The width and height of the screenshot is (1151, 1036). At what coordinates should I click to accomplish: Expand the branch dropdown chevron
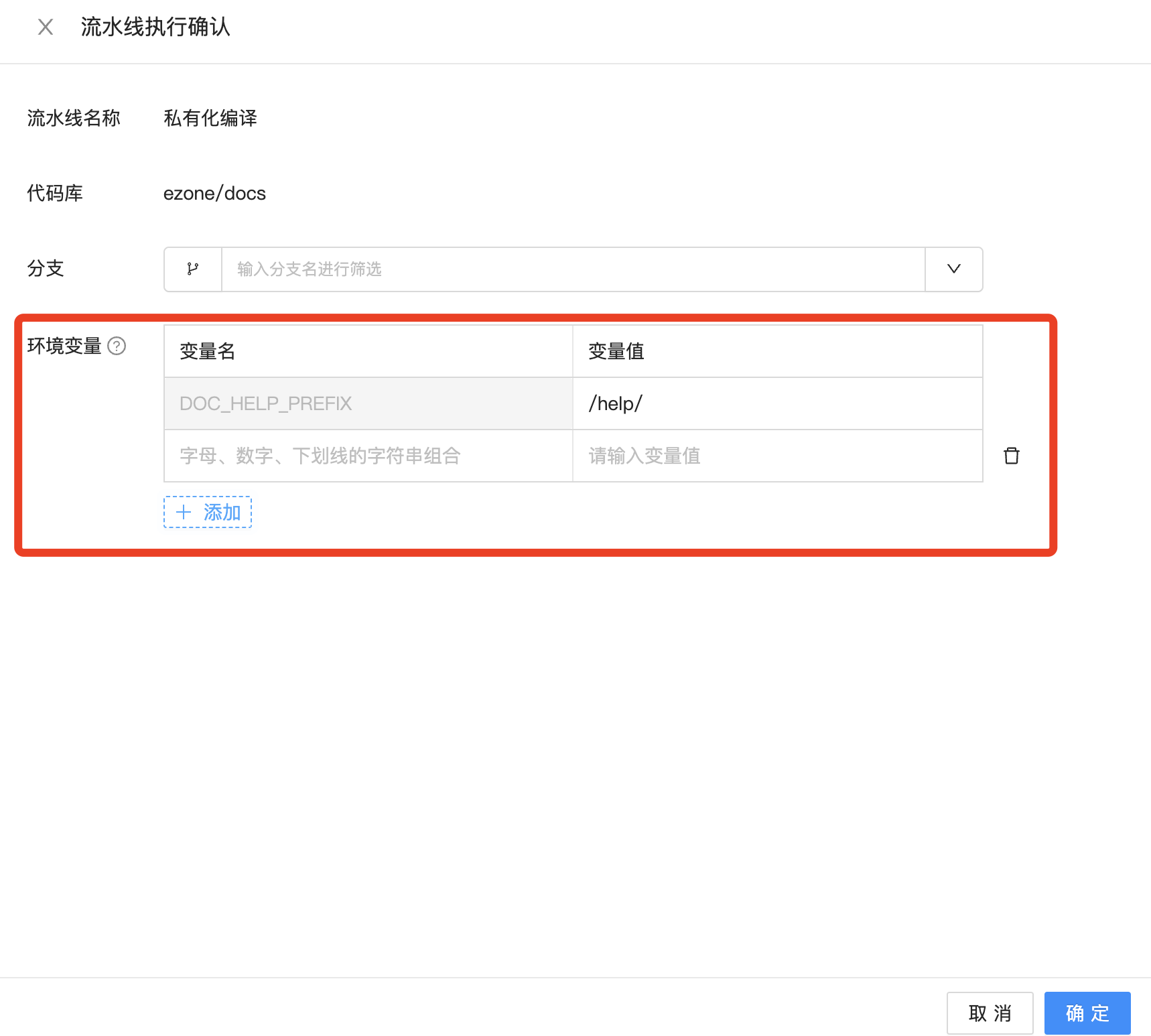pyautogui.click(x=953, y=269)
